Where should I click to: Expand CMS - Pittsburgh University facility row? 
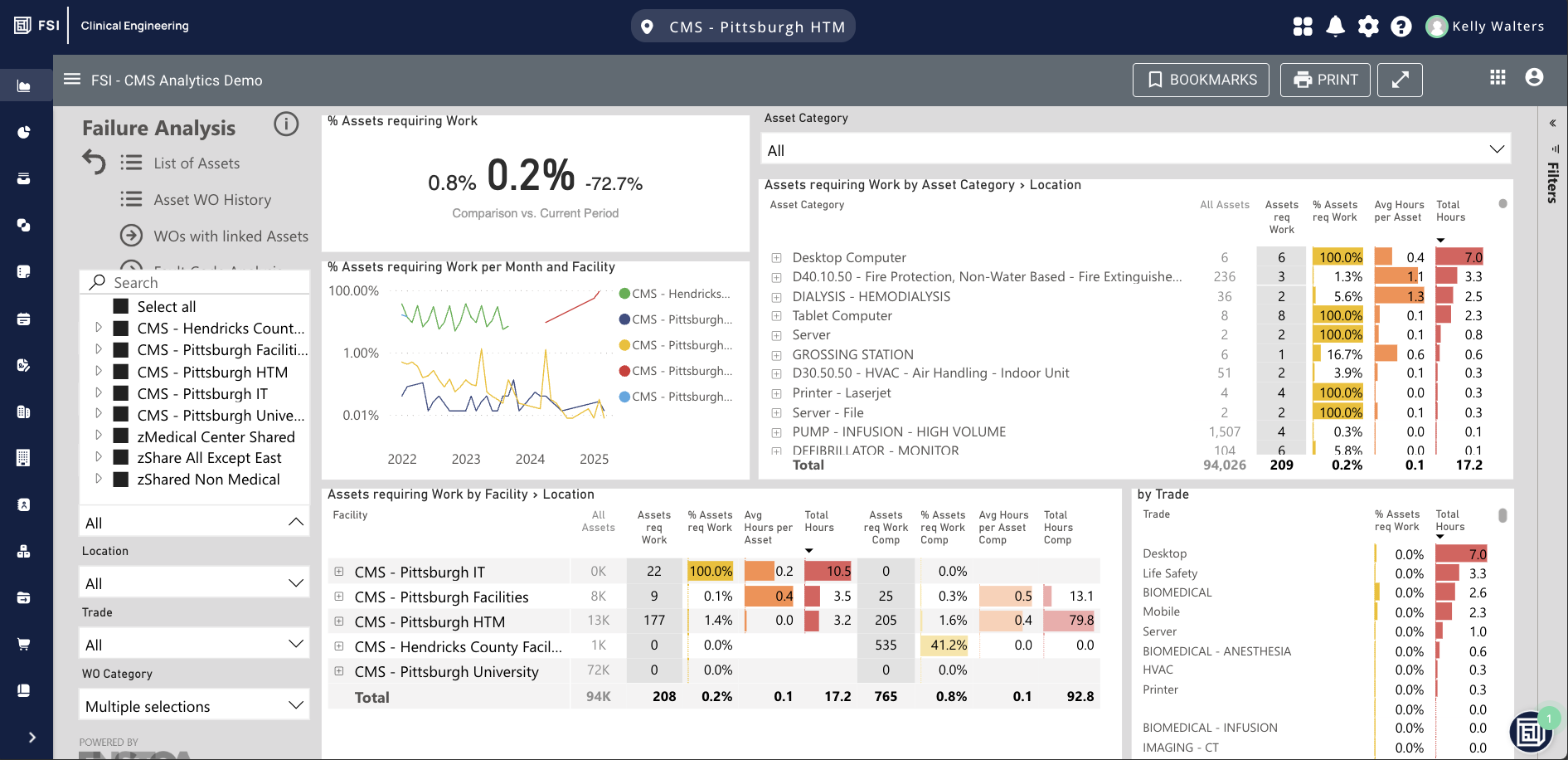point(339,671)
